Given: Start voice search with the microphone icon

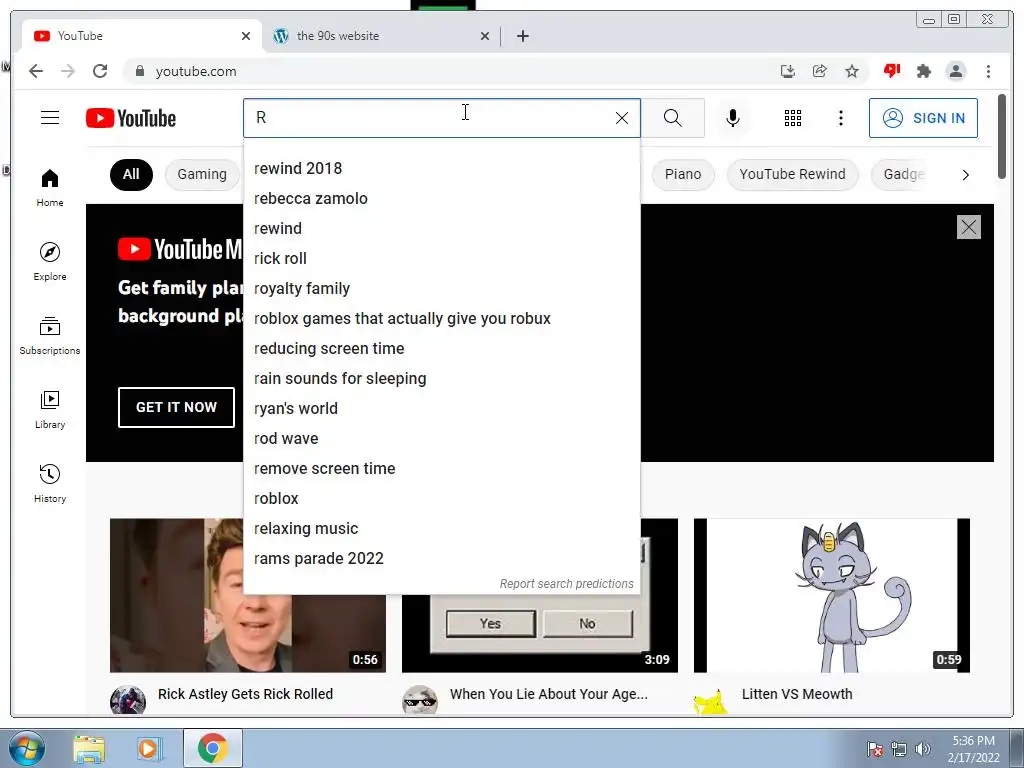Looking at the screenshot, I should click(733, 118).
